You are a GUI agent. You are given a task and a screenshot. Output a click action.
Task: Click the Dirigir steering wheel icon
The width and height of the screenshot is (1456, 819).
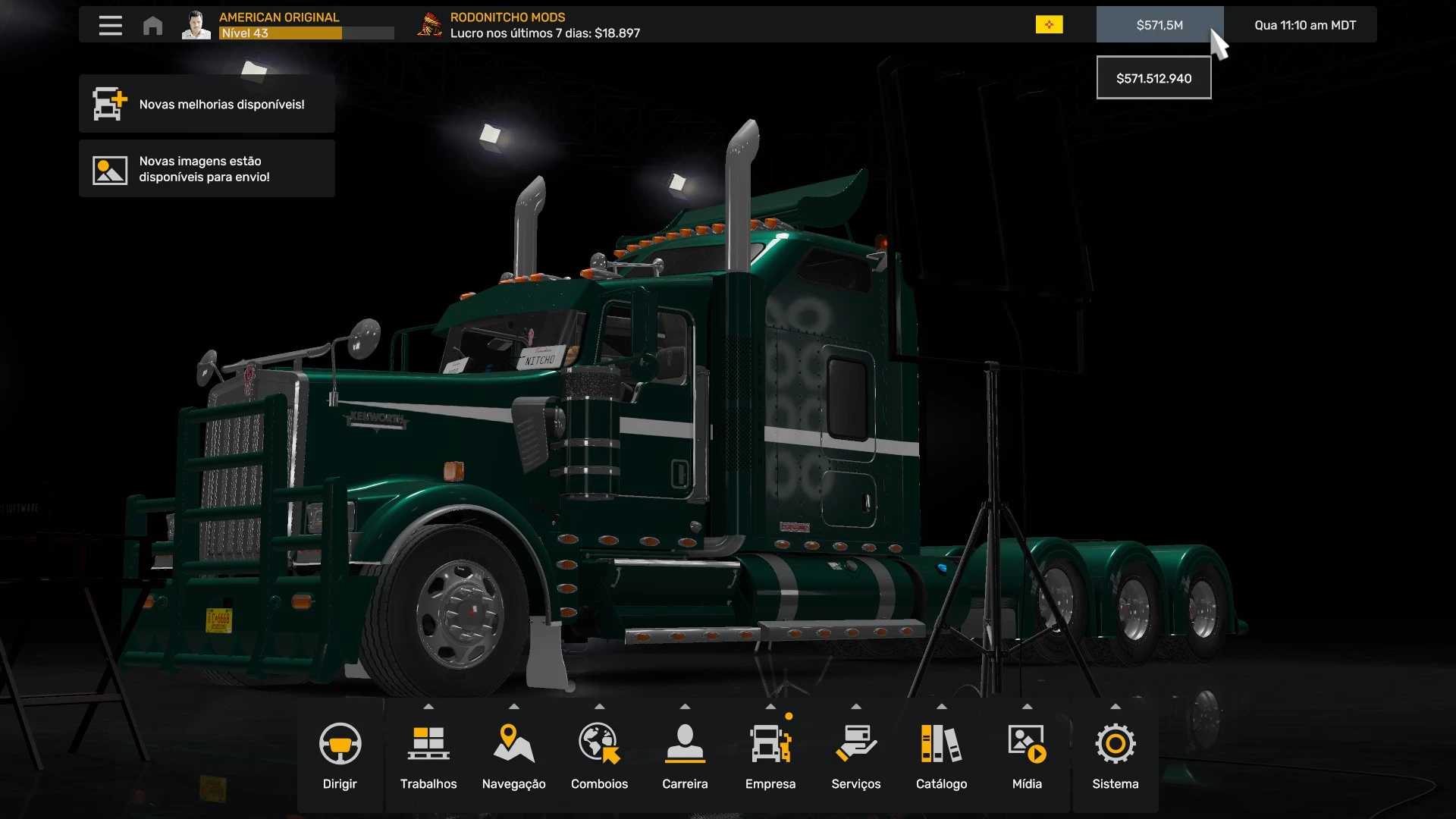[x=340, y=744]
